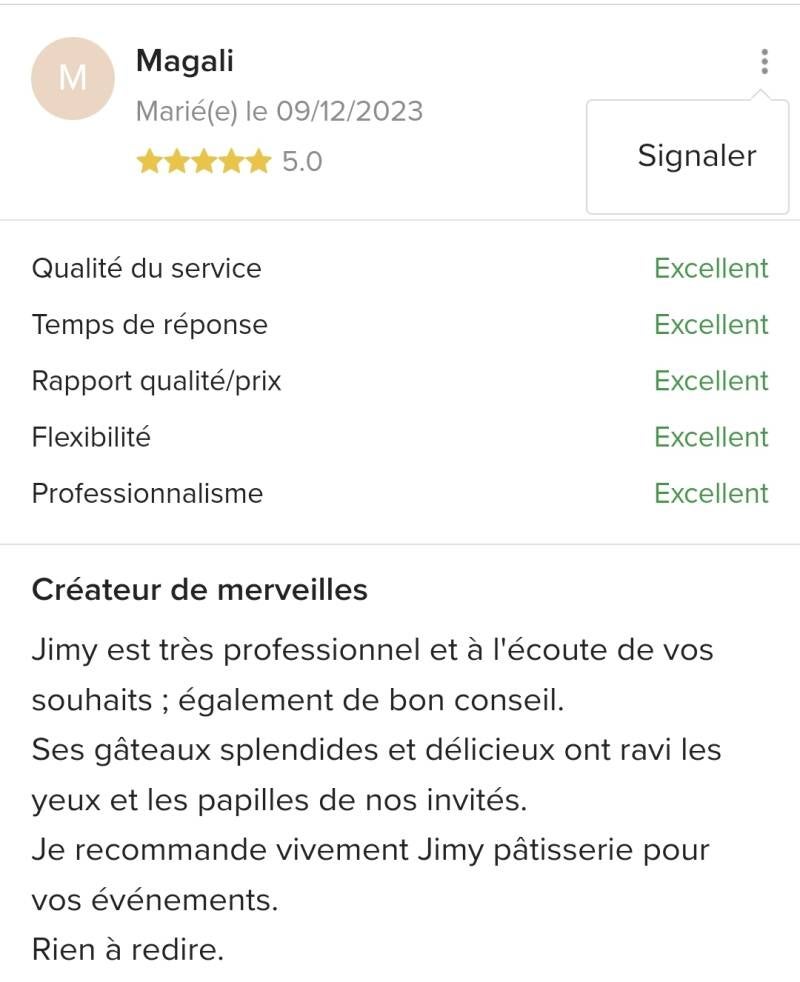The width and height of the screenshot is (800, 982).
Task: Click Excellent beside Flexibilité
Action: click(711, 437)
